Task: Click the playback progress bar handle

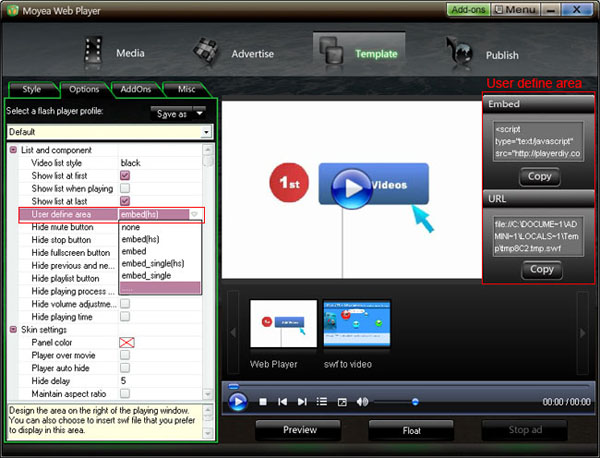Action: 233,386
